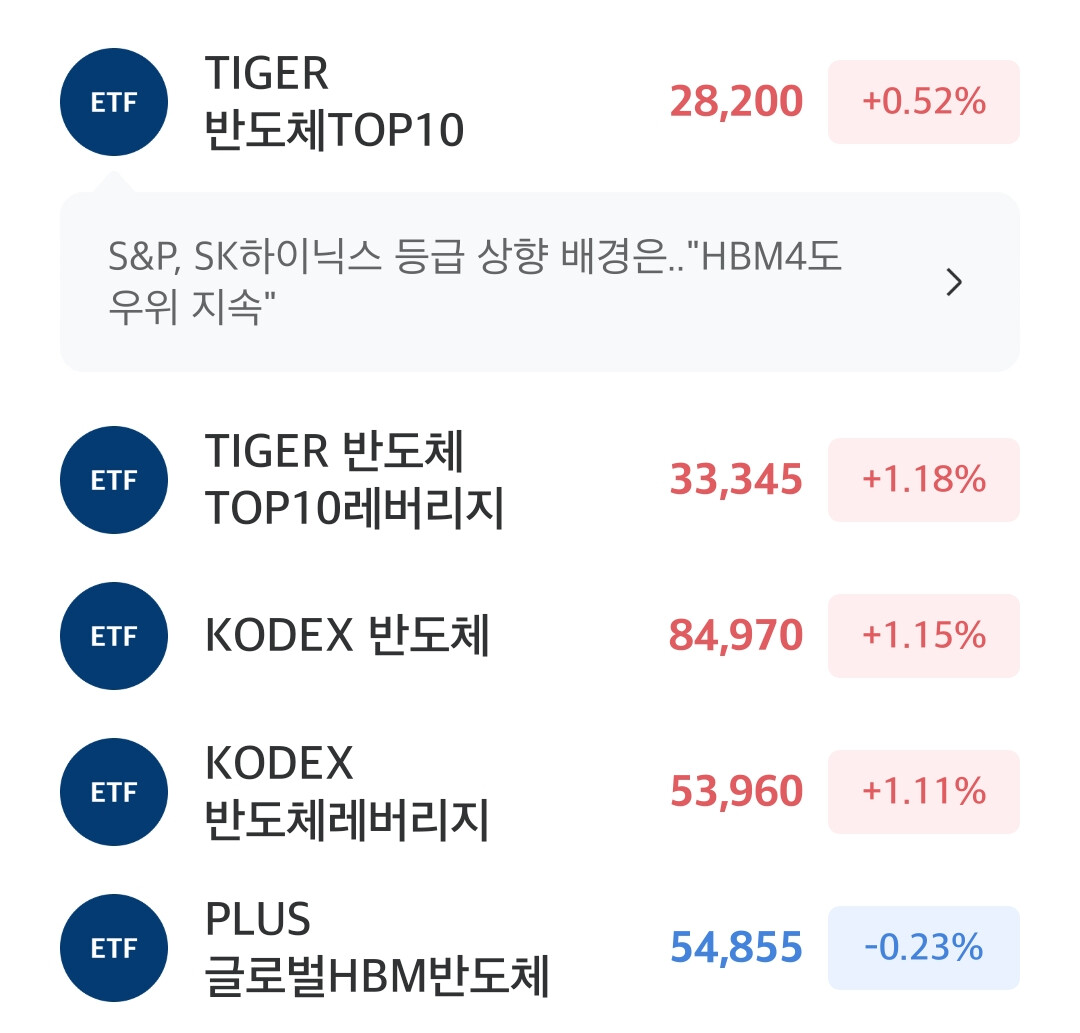Tap the ETF icon for PLUS 글로벌HBM반도체
Viewport: 1080px width, 1033px height.
[x=114, y=948]
